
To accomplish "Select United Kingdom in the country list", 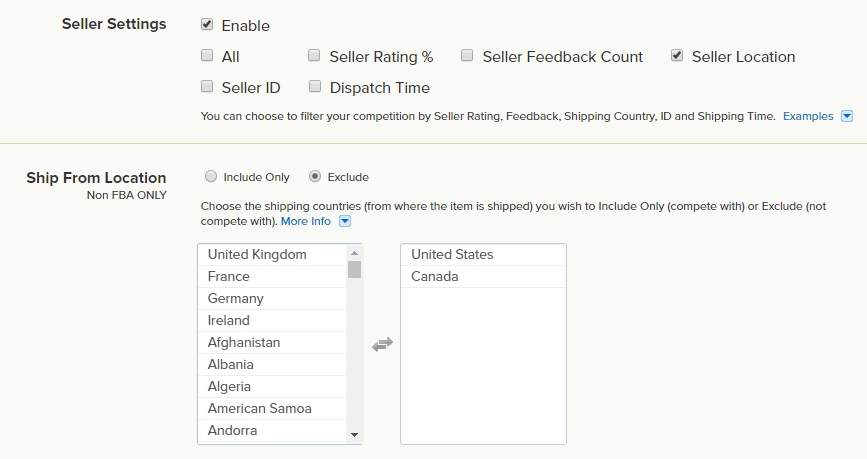I will click(x=257, y=255).
